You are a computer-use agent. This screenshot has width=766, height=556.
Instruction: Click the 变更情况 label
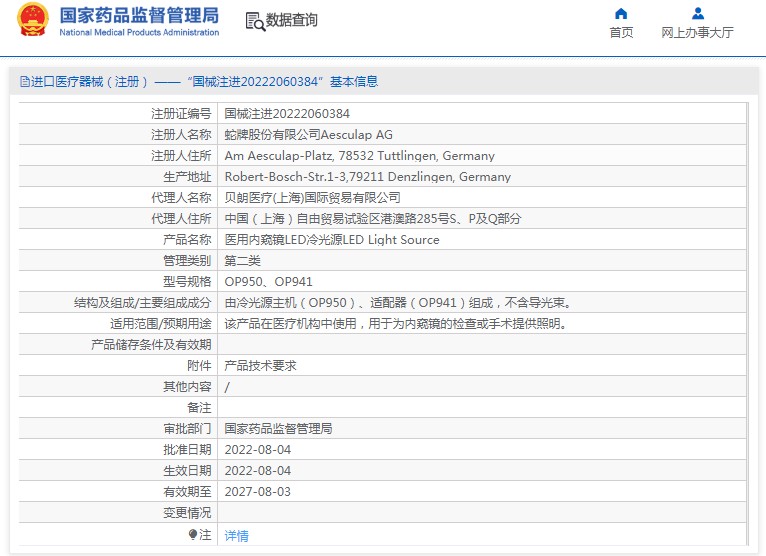click(x=187, y=513)
